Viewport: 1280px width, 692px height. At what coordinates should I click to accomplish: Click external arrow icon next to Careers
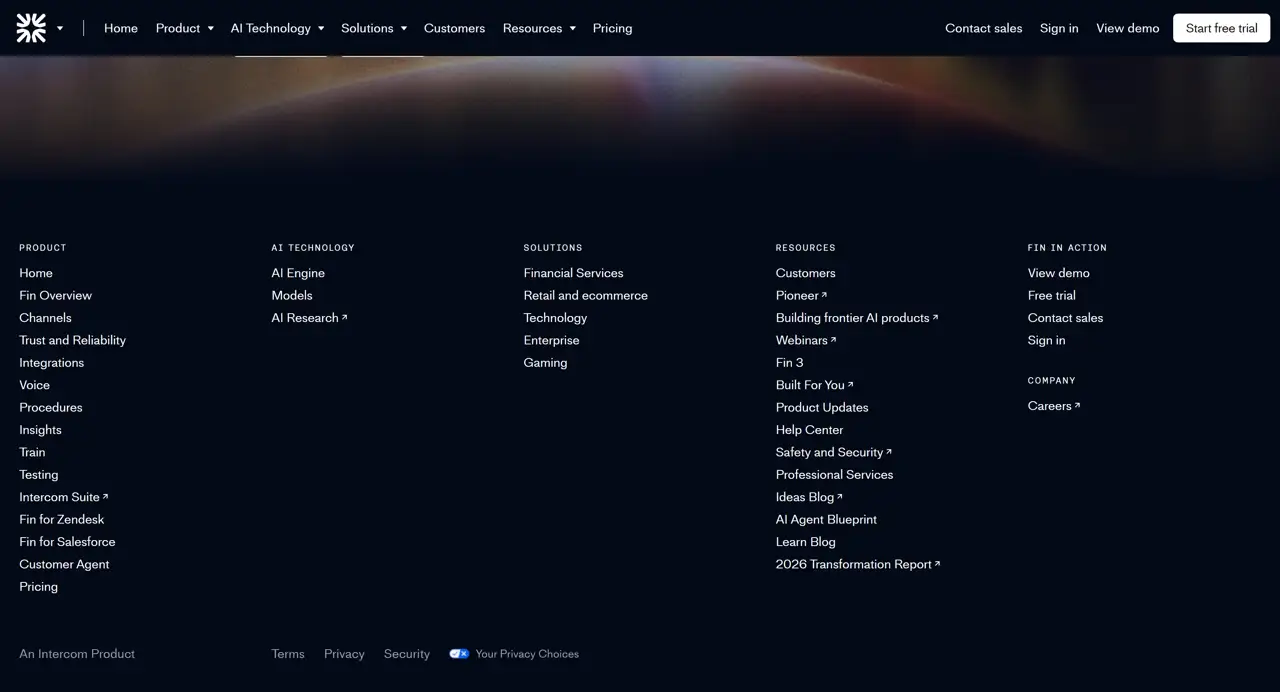[1077, 406]
